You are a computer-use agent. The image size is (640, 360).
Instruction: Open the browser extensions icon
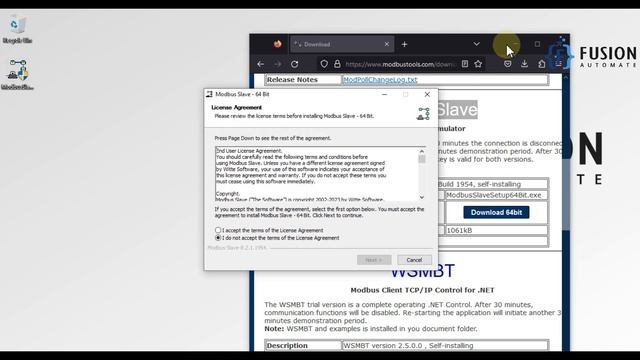[542, 64]
